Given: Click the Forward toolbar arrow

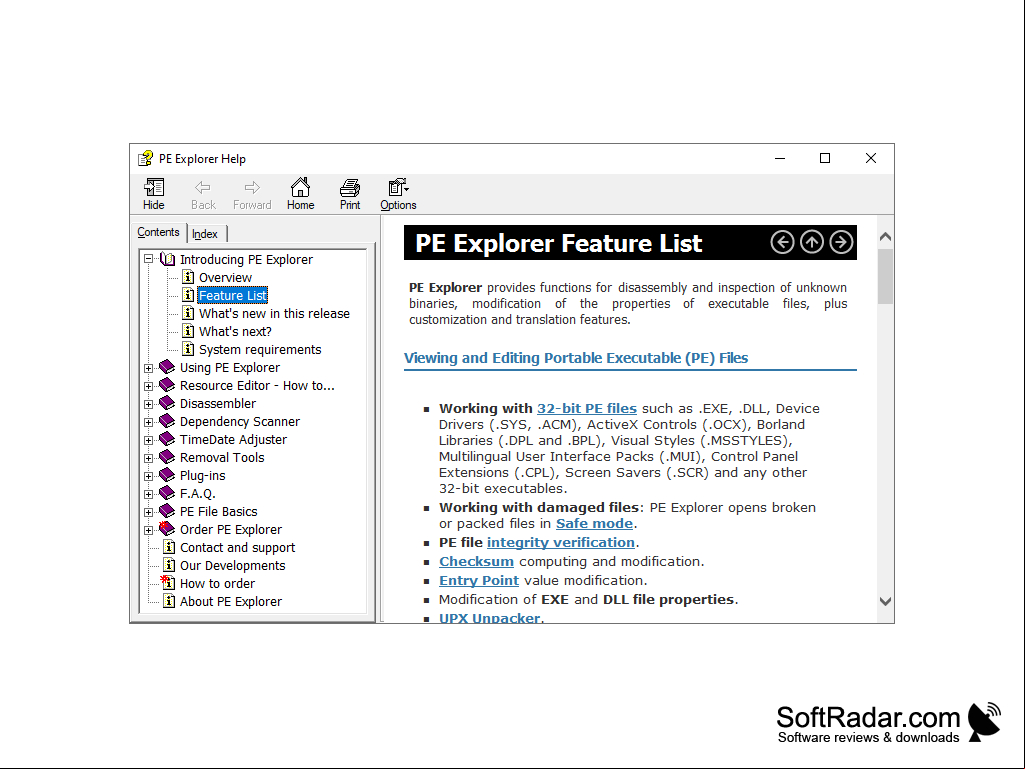Looking at the screenshot, I should (x=252, y=194).
